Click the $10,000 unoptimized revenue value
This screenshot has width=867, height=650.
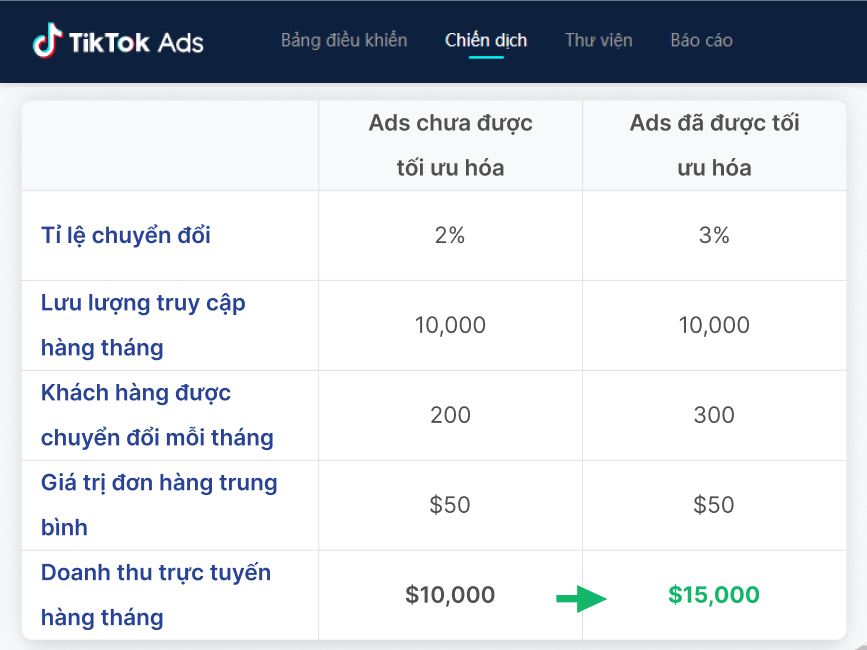(450, 595)
